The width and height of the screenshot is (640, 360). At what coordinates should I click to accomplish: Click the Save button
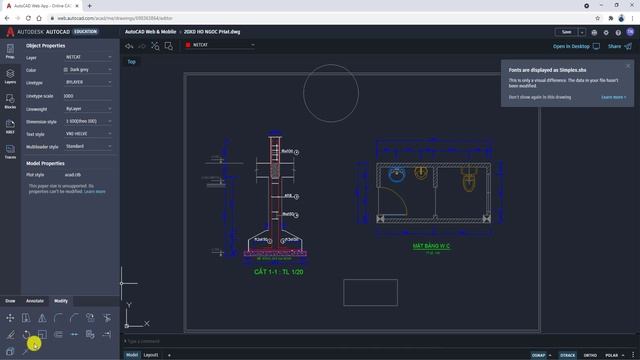click(567, 32)
